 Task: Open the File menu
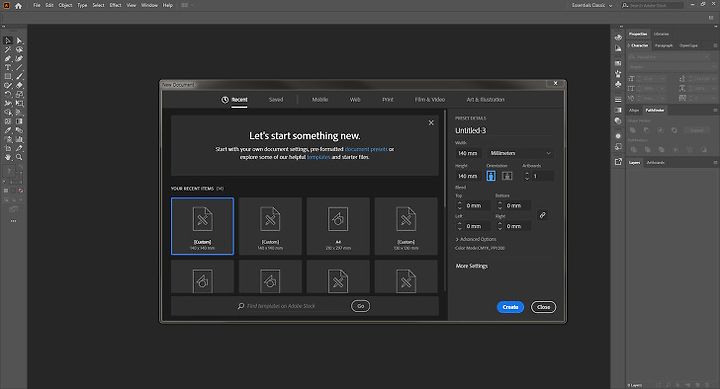coord(37,6)
